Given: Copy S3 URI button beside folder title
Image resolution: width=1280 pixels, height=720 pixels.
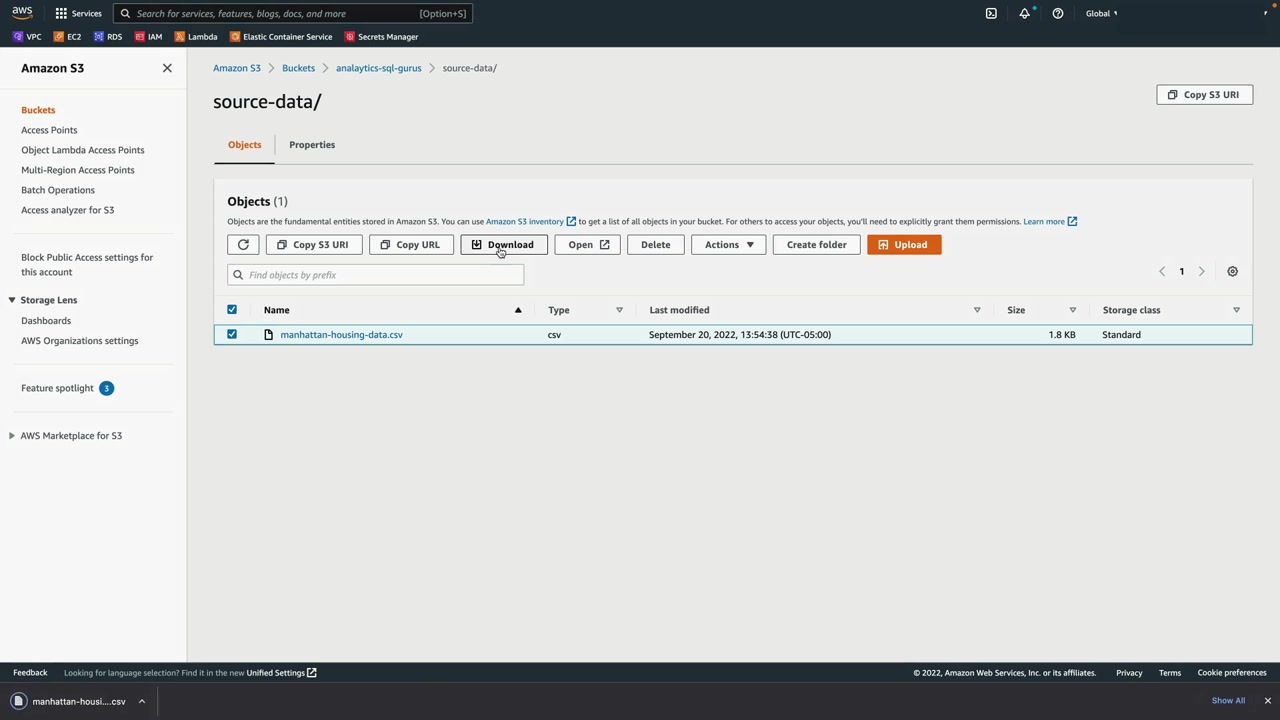Looking at the screenshot, I should 1204,95.
